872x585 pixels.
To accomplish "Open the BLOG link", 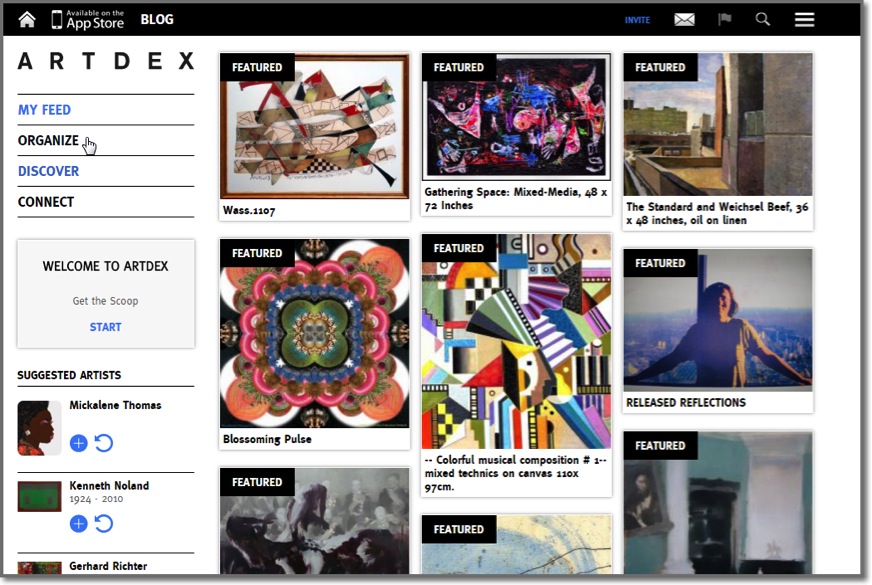I will [x=157, y=19].
